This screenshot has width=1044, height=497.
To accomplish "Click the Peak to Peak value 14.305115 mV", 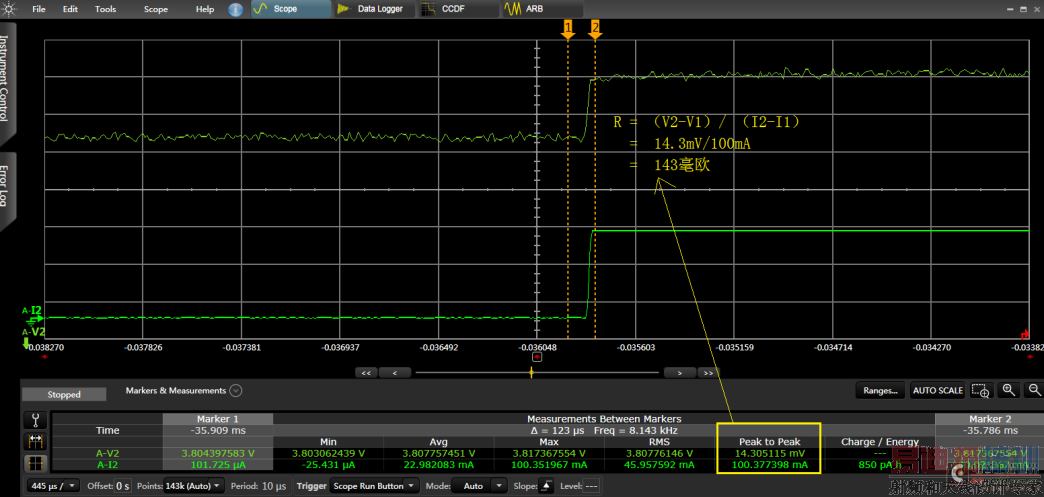I will [769, 453].
